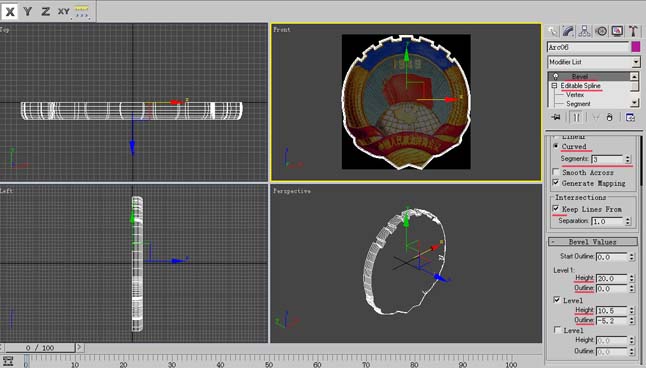Click the time slider 0 / 100
Screen dimensions: 646x368
tap(40, 348)
